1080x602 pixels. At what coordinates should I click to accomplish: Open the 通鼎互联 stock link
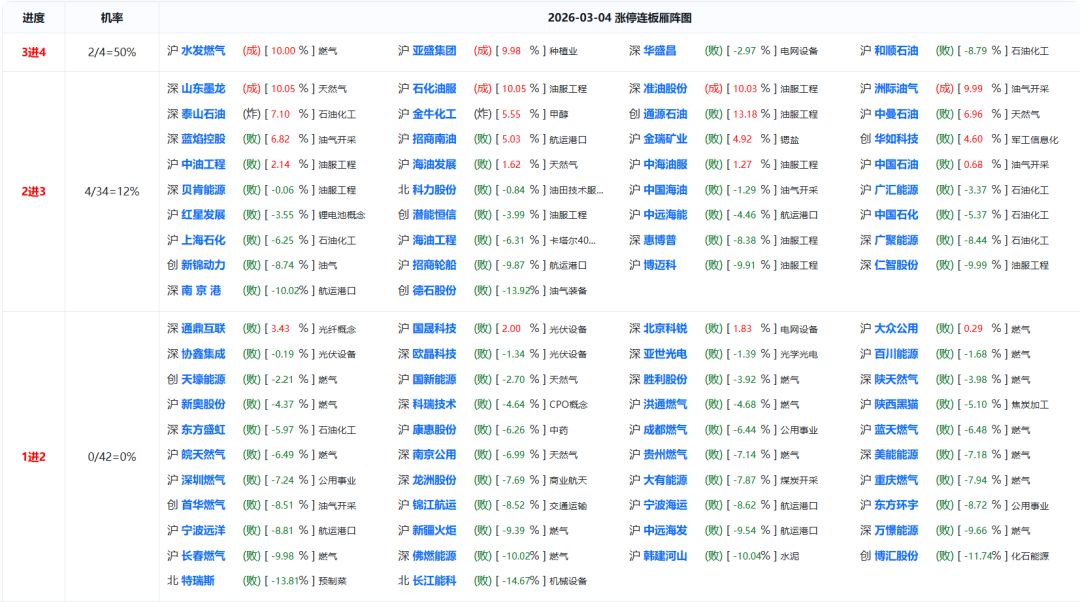[203, 329]
